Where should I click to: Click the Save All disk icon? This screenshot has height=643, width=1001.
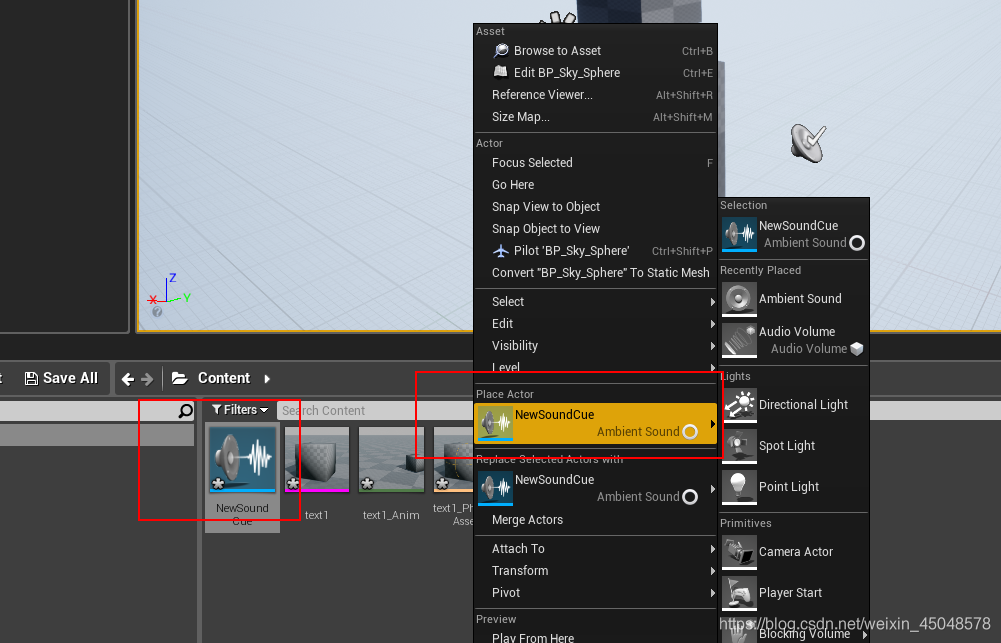[x=31, y=379]
